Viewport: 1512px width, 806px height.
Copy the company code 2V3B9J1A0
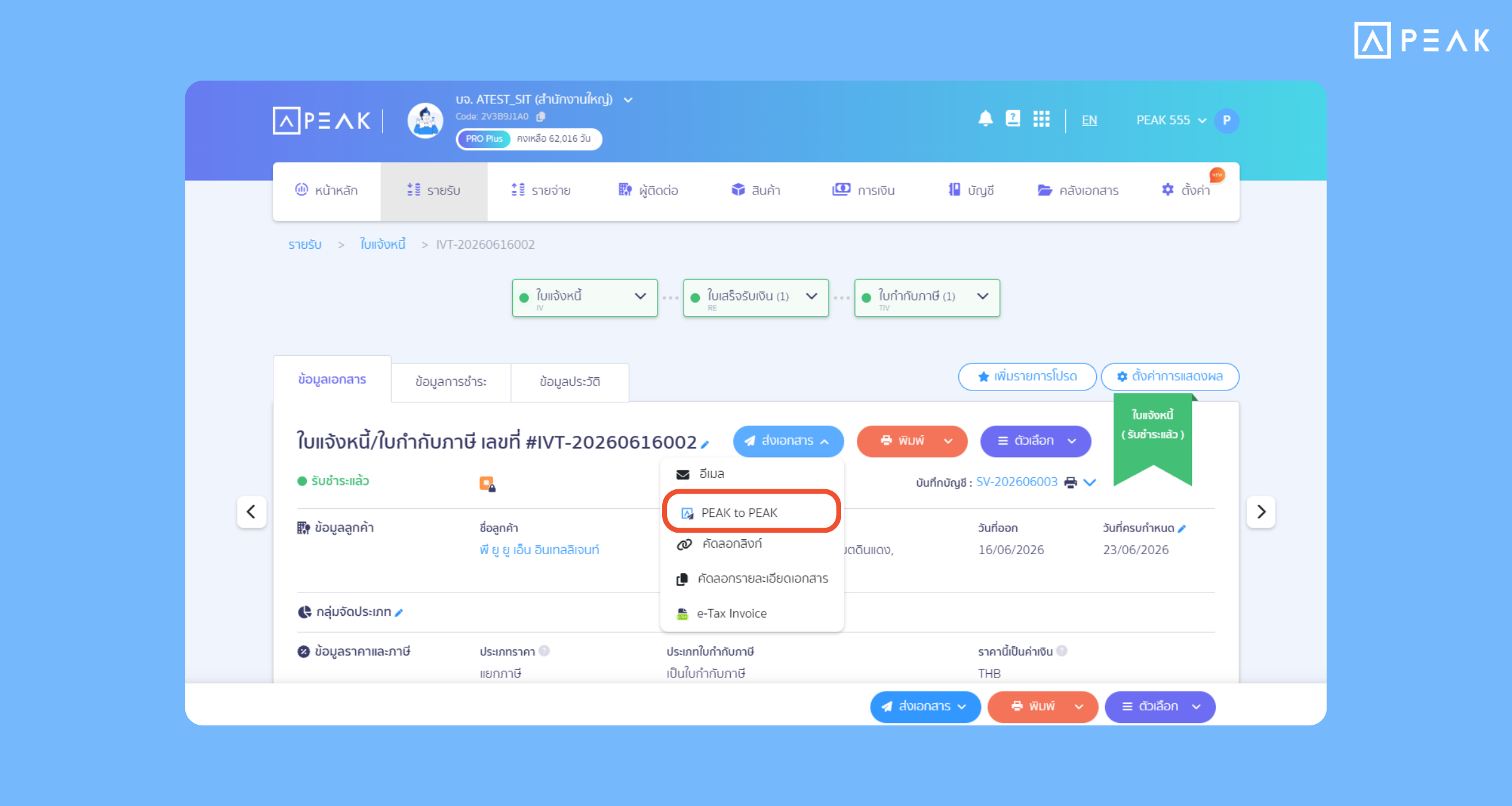tap(541, 116)
